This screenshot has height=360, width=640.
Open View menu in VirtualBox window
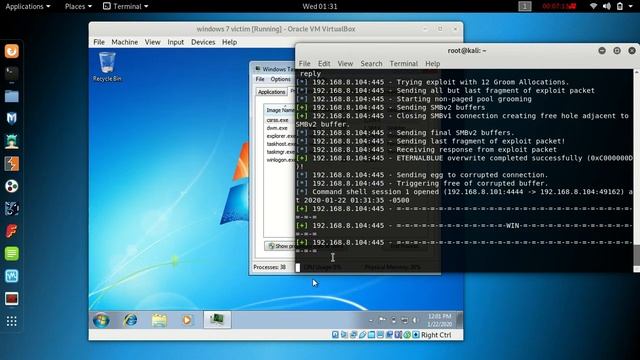(x=153, y=42)
